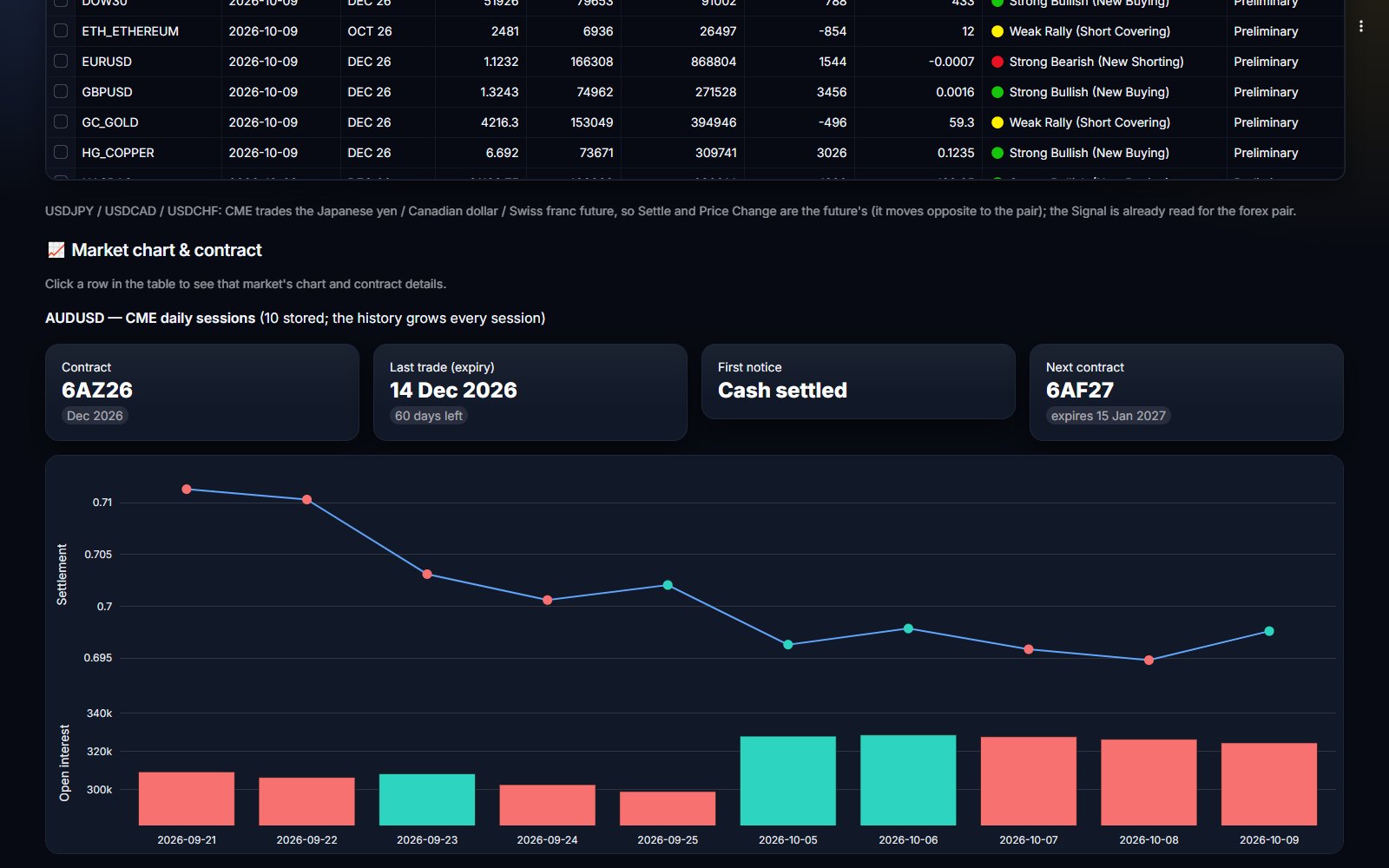Screen dimensions: 1389x868
Task: Tick the ETH_ETHEREUM row checkbox
Action: [61, 30]
